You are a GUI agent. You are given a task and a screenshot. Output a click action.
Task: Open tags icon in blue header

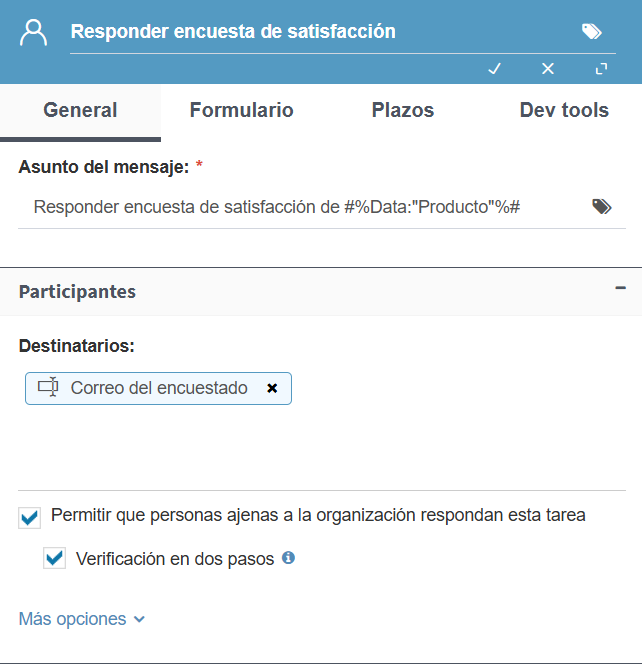[x=592, y=31]
